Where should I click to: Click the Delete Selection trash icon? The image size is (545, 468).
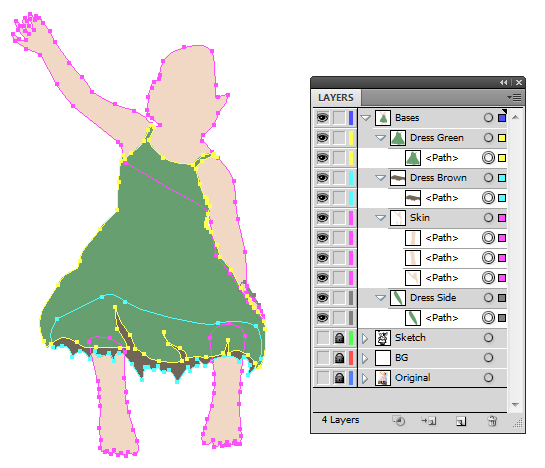pos(492,421)
